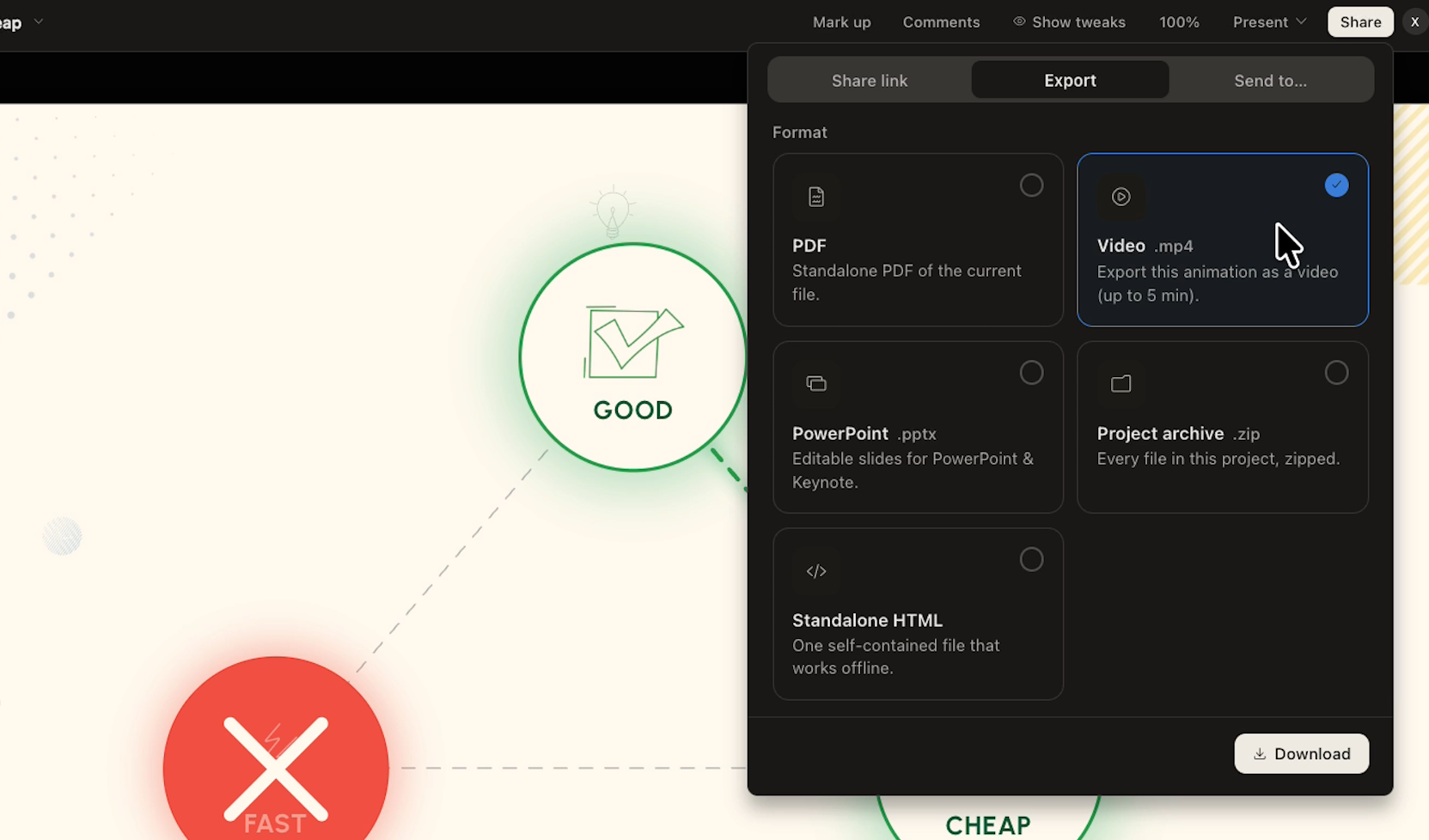Click the Standalone HTML code icon

tap(816, 571)
